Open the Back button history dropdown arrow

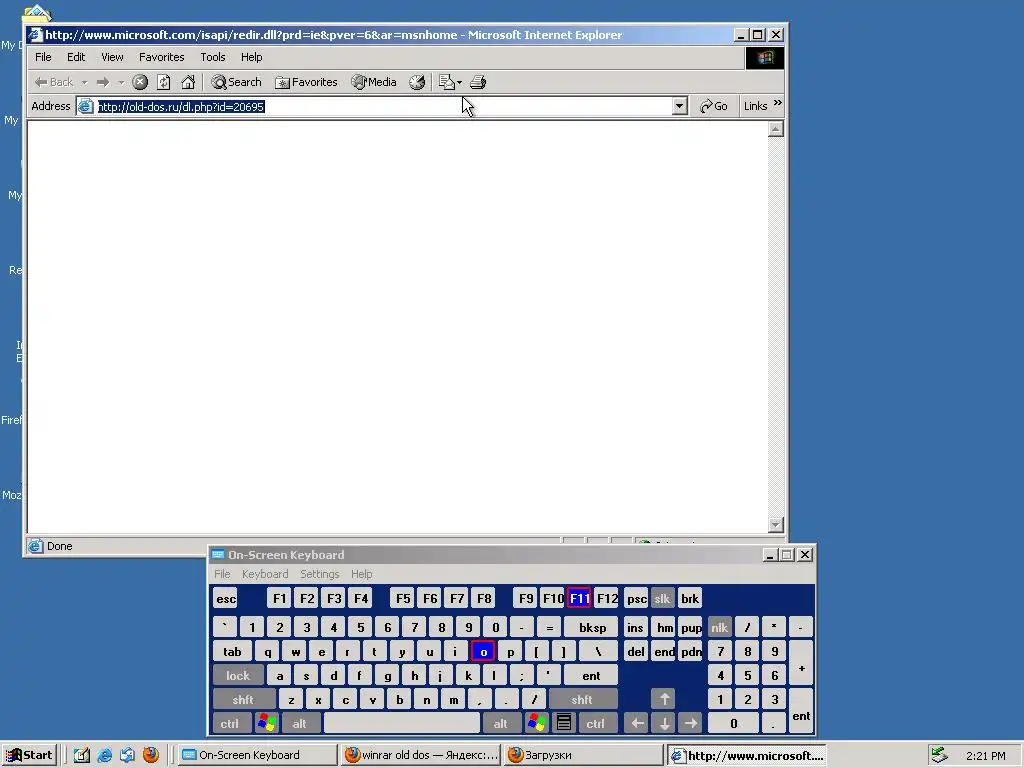pyautogui.click(x=84, y=82)
